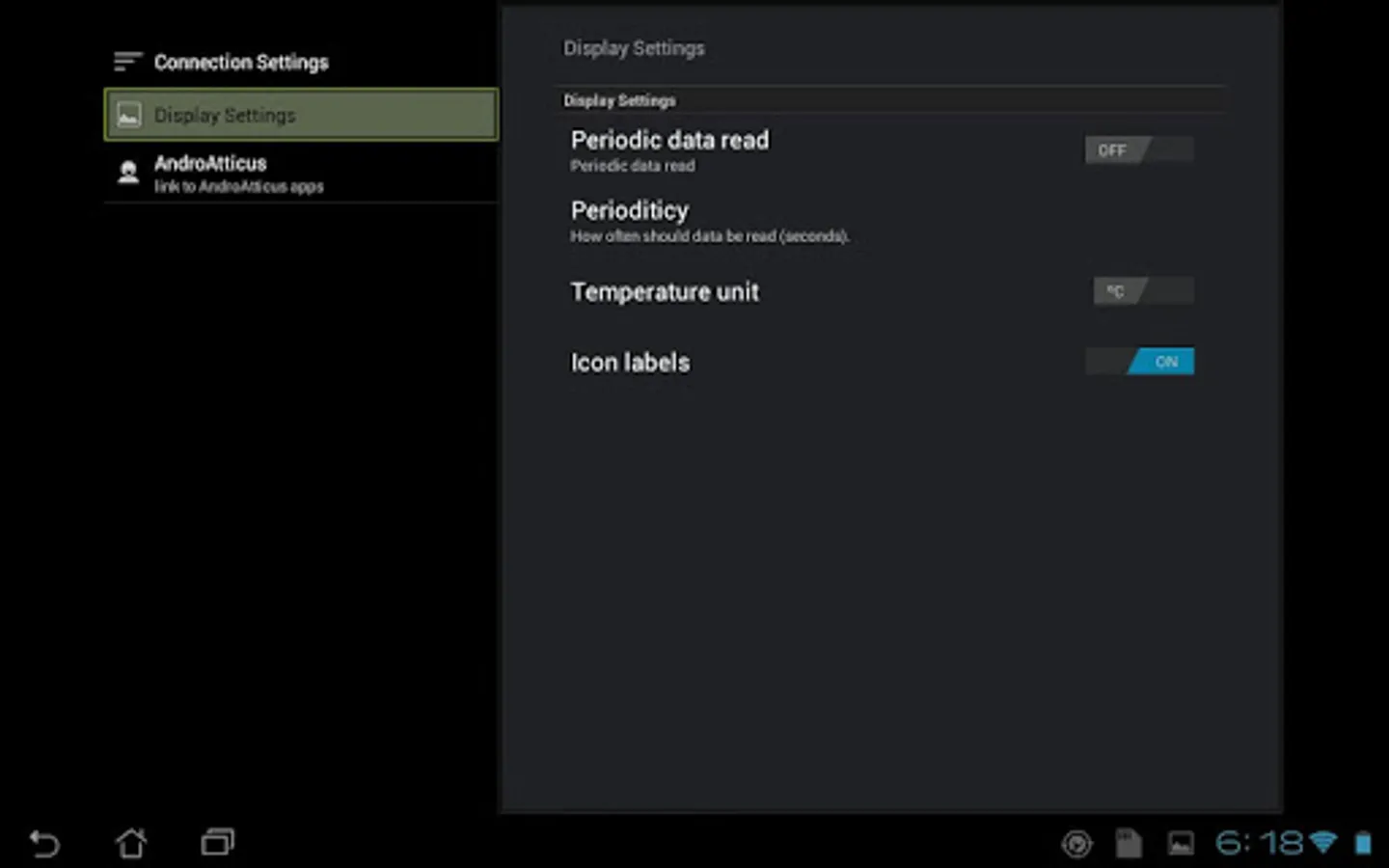The width and height of the screenshot is (1389, 868).
Task: Click the AndroAtticus person icon
Action: [x=128, y=173]
